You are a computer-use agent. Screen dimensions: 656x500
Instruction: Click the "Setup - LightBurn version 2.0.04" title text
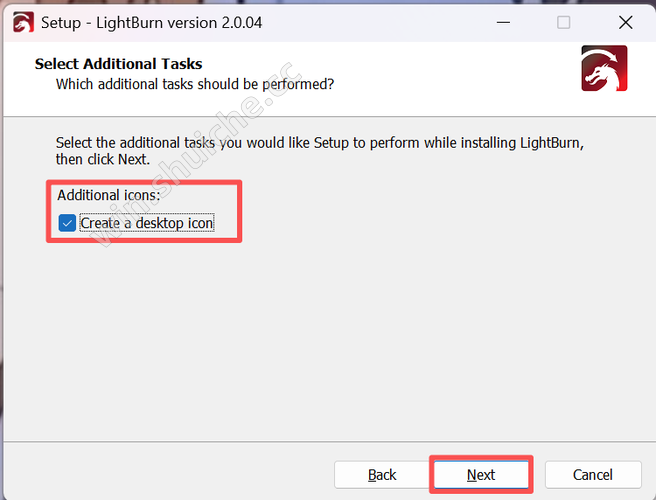coord(152,22)
